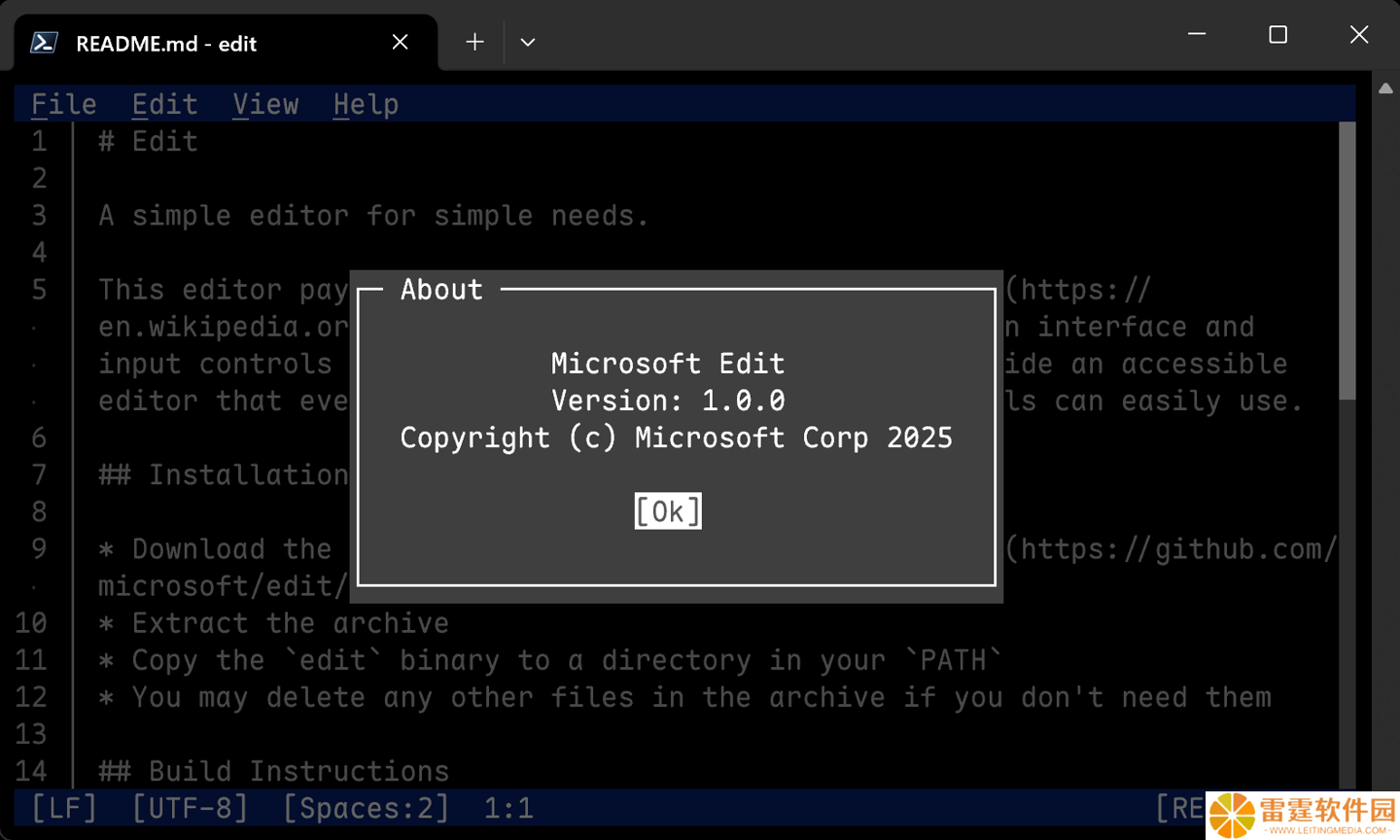Image resolution: width=1400 pixels, height=840 pixels.
Task: Click the copyright line in About dialog
Action: click(x=677, y=437)
